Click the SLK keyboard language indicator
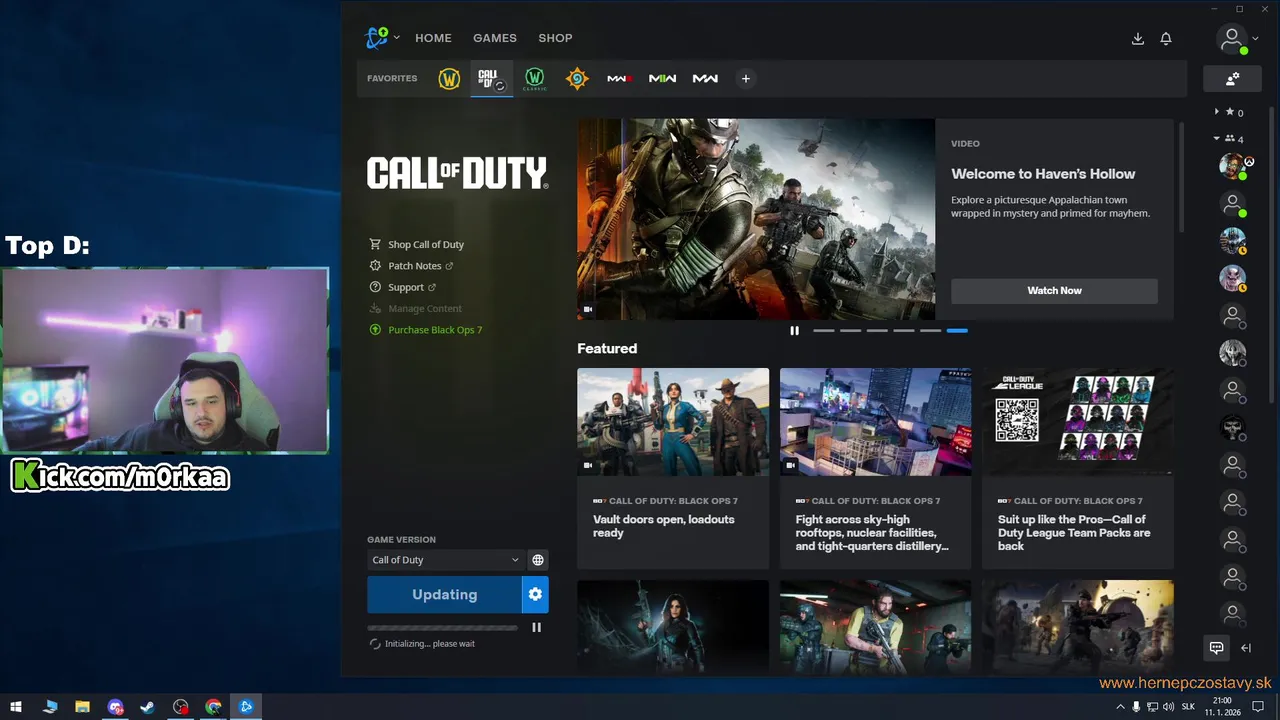The height and width of the screenshot is (720, 1280). click(x=1188, y=707)
